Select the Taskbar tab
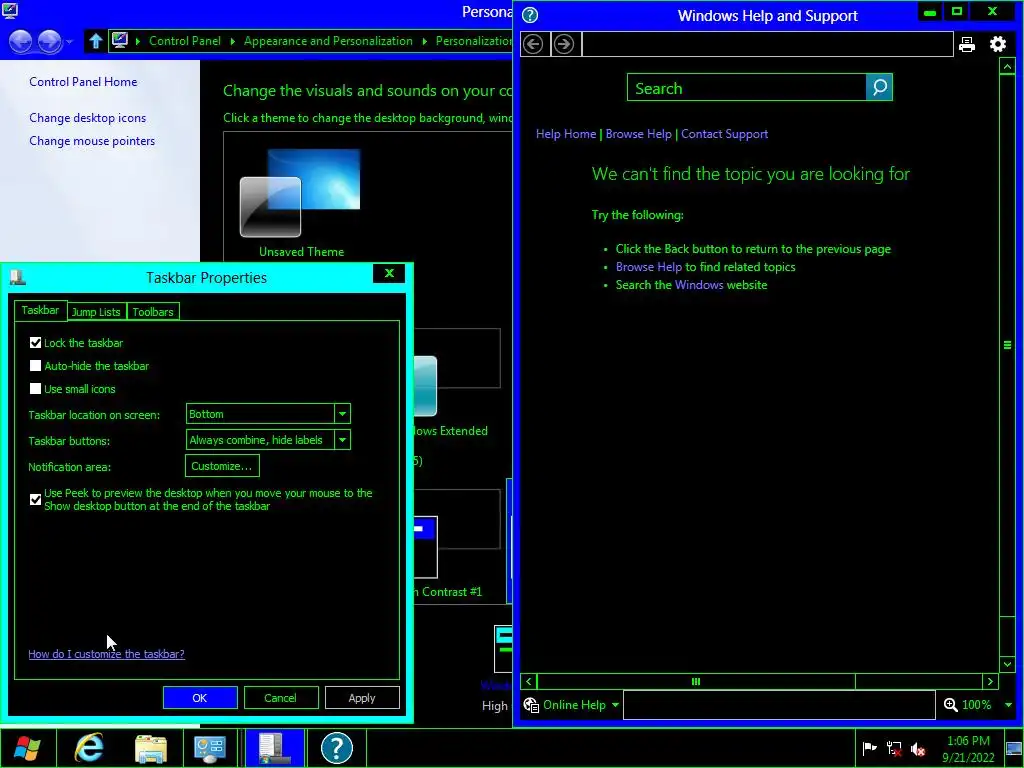Screen dimensions: 1024x768 40,310
